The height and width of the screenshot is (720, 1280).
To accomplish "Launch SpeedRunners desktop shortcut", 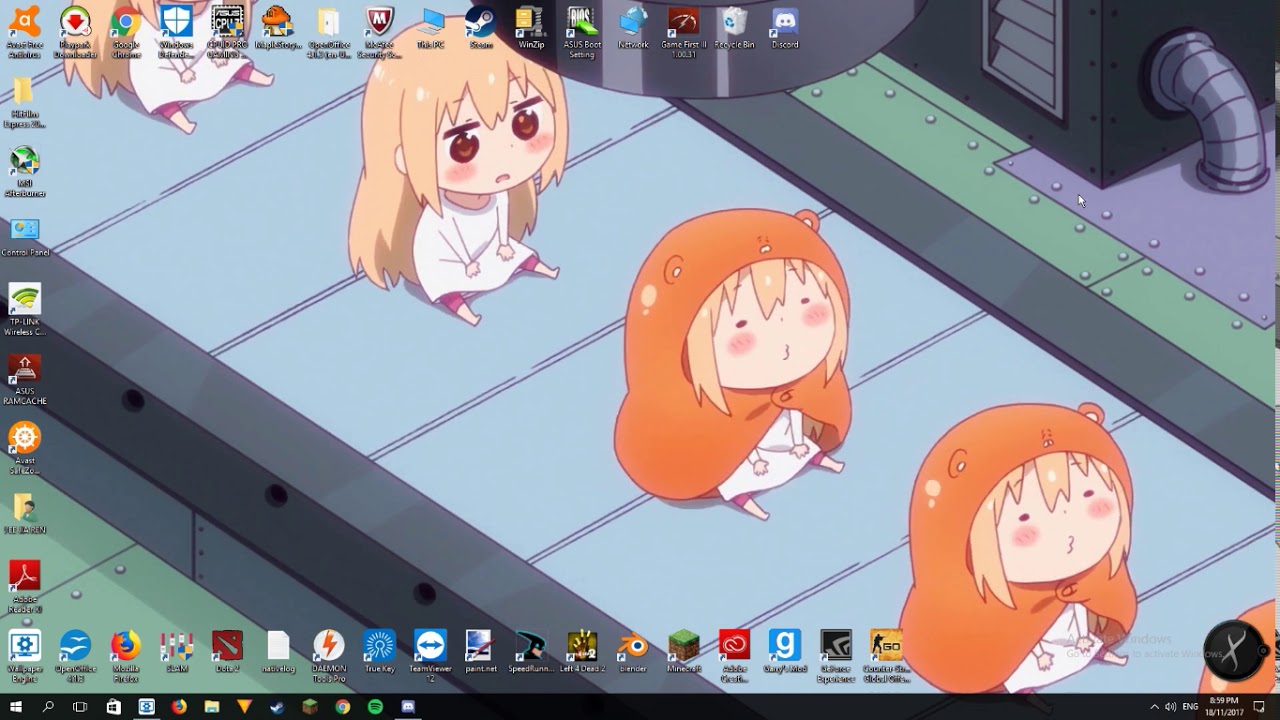I will (531, 652).
